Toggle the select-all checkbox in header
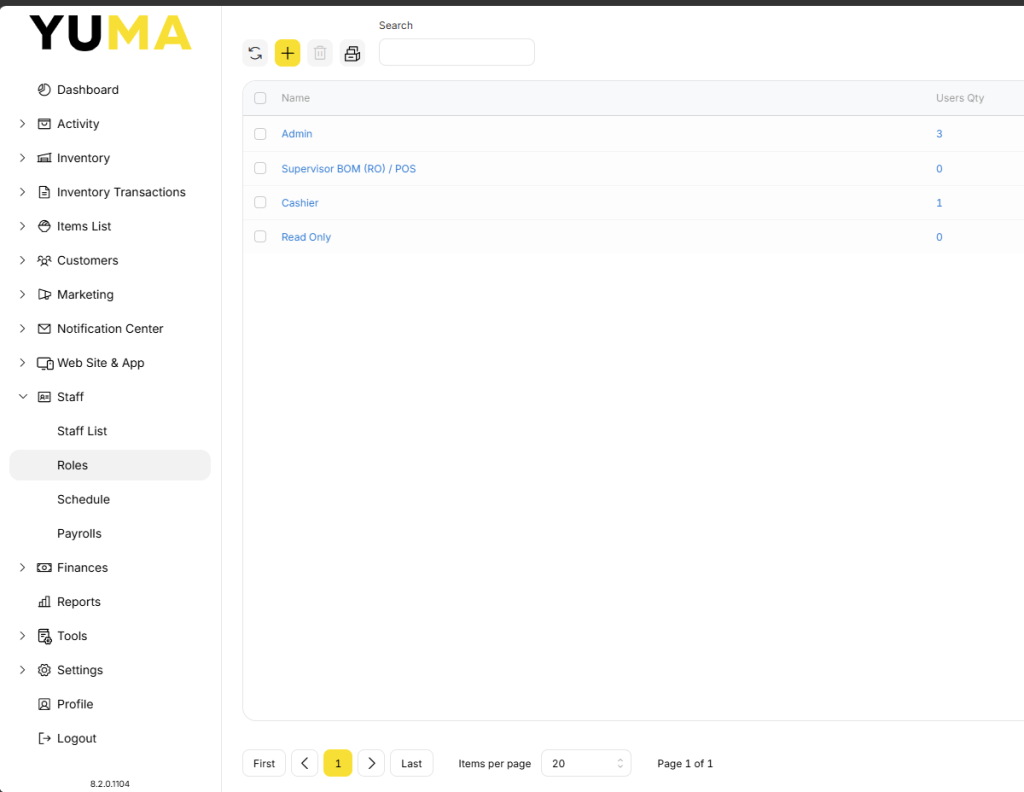The image size is (1024, 792). (x=260, y=98)
